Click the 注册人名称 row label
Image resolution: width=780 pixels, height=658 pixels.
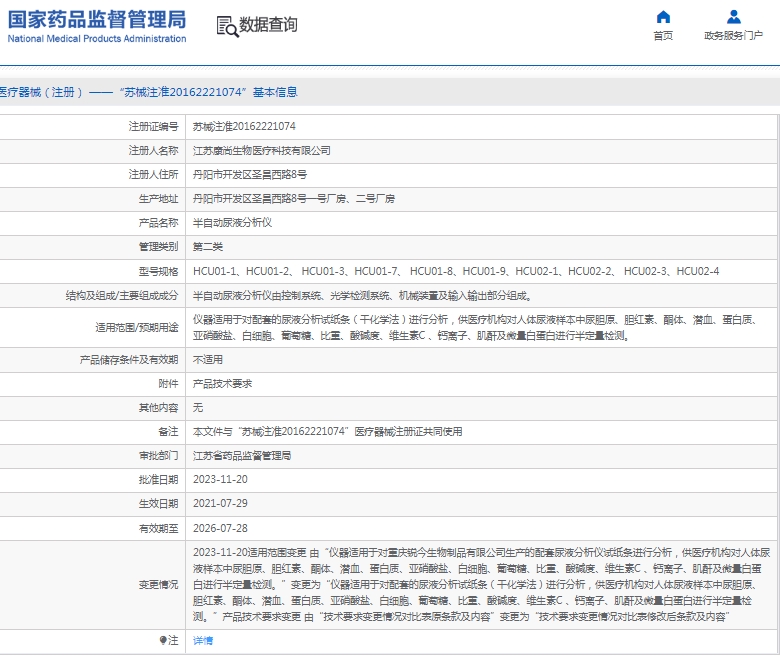pyautogui.click(x=153, y=150)
